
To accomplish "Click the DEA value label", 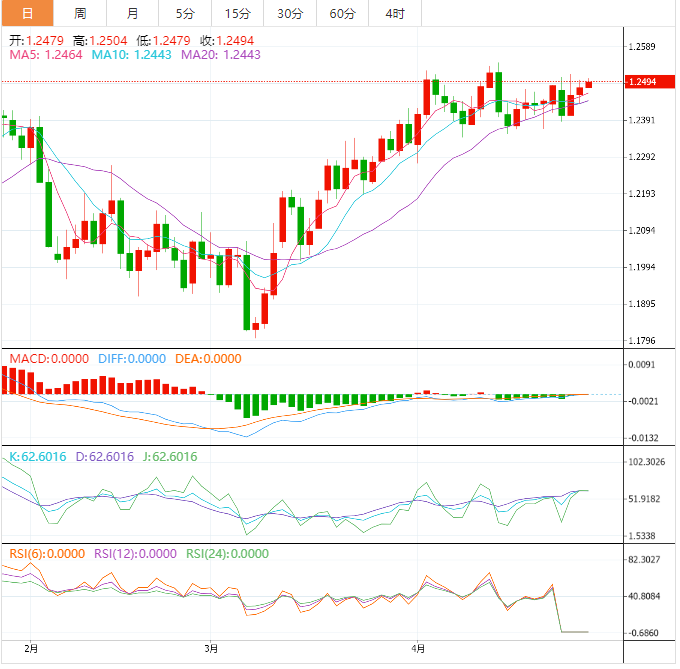I will coord(208,358).
